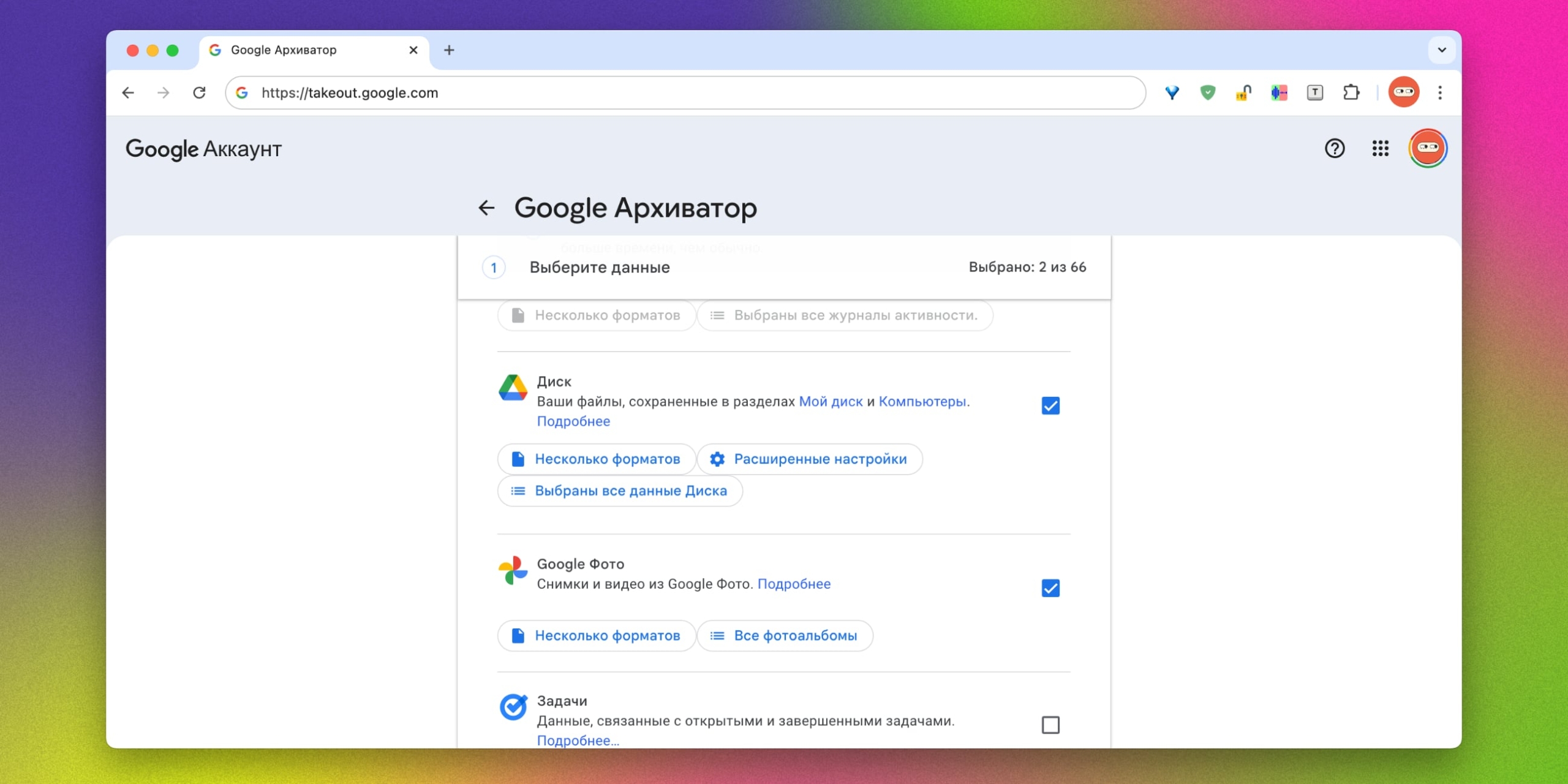Switch to the Google Архиватор tab
The image size is (1568, 784).
(284, 50)
